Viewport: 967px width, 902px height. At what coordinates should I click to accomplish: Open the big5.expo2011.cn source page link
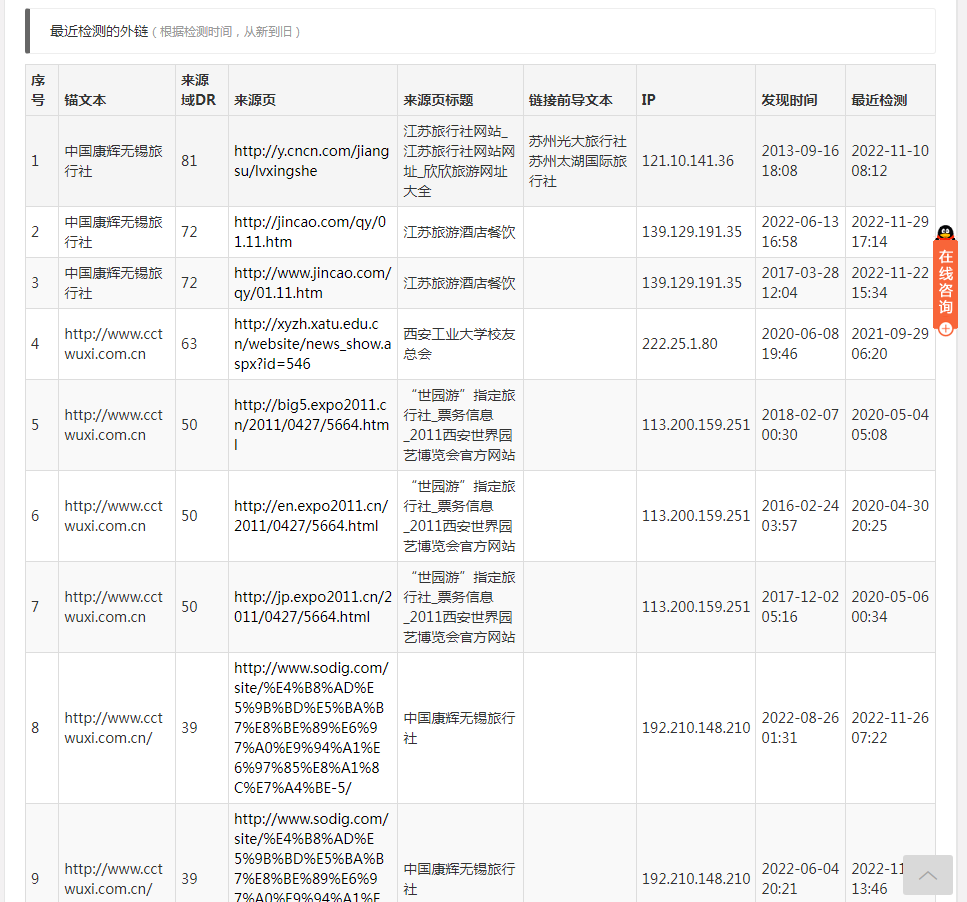311,424
